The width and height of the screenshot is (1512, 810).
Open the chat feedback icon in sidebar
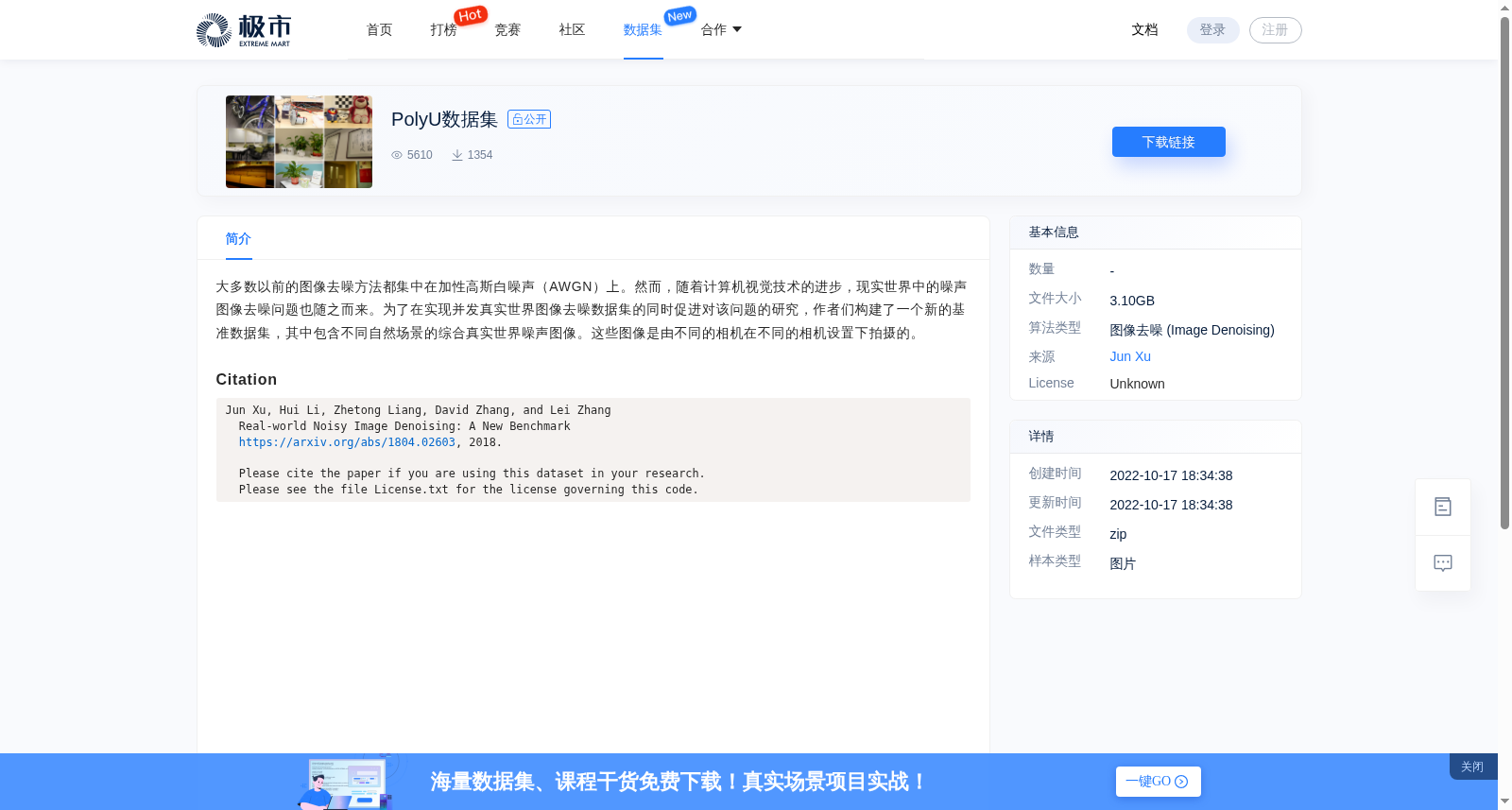pos(1443,563)
